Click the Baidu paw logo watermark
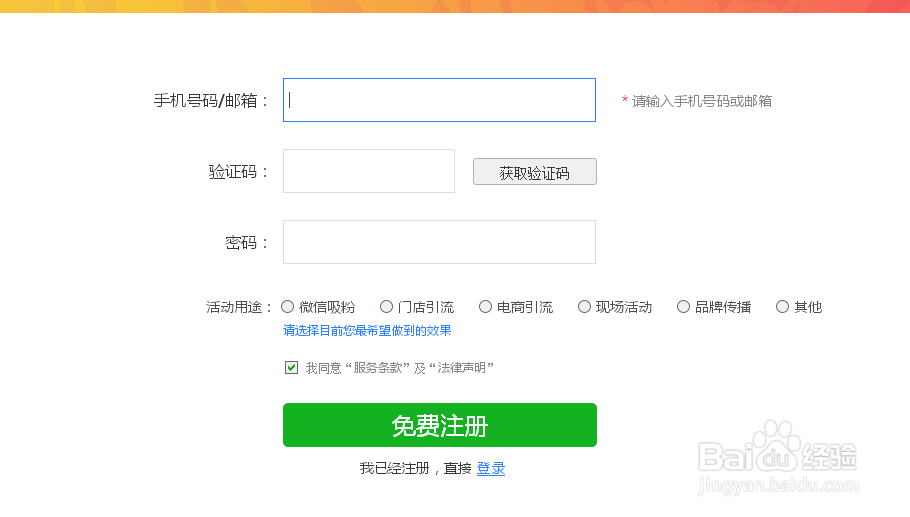The width and height of the screenshot is (910, 517). [x=776, y=449]
